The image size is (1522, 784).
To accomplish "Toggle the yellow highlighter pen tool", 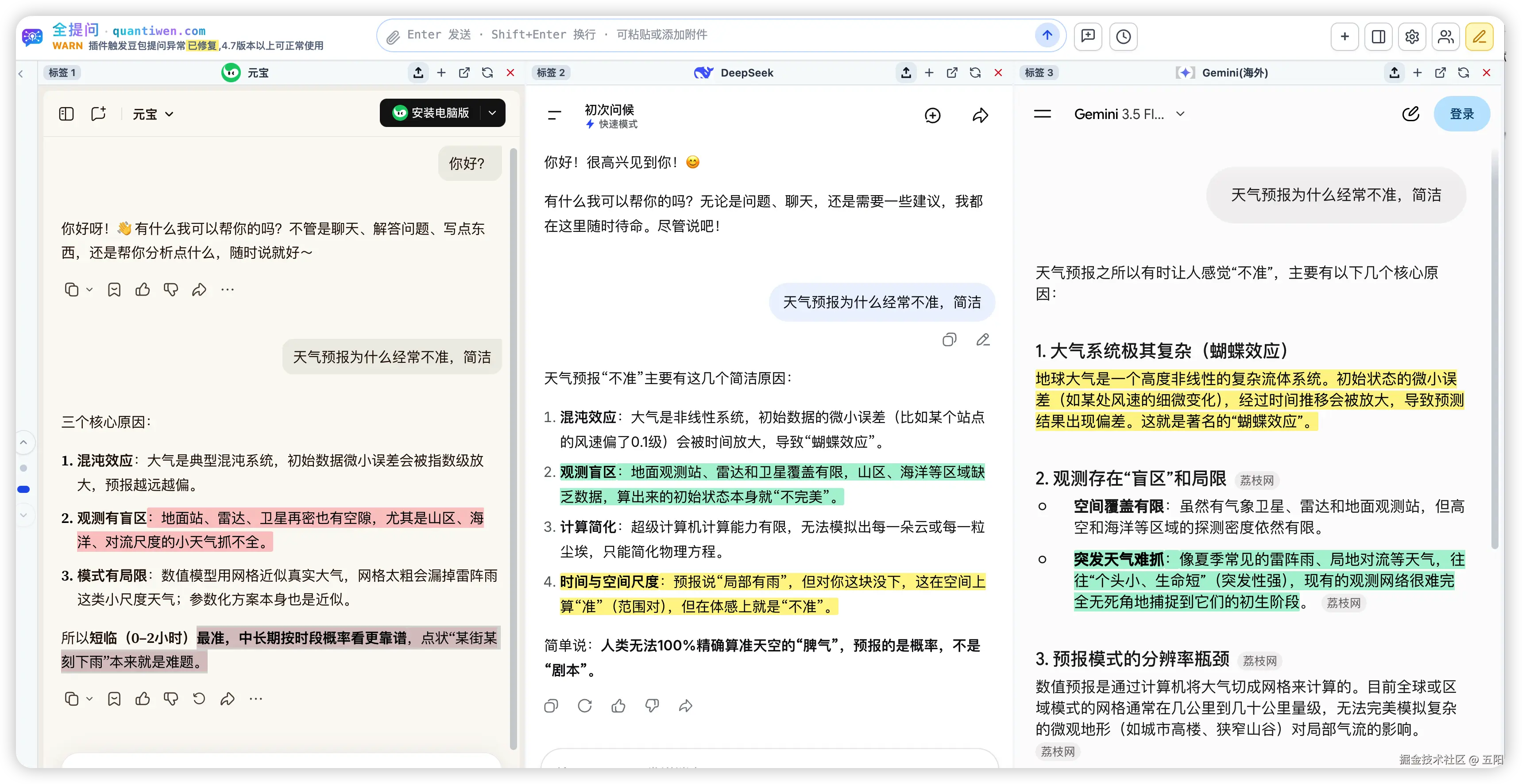I will tap(1480, 36).
